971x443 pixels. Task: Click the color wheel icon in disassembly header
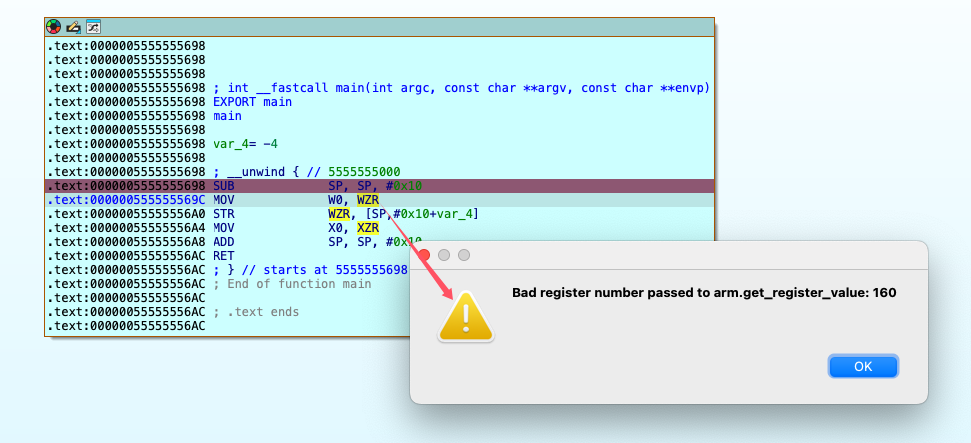point(54,26)
